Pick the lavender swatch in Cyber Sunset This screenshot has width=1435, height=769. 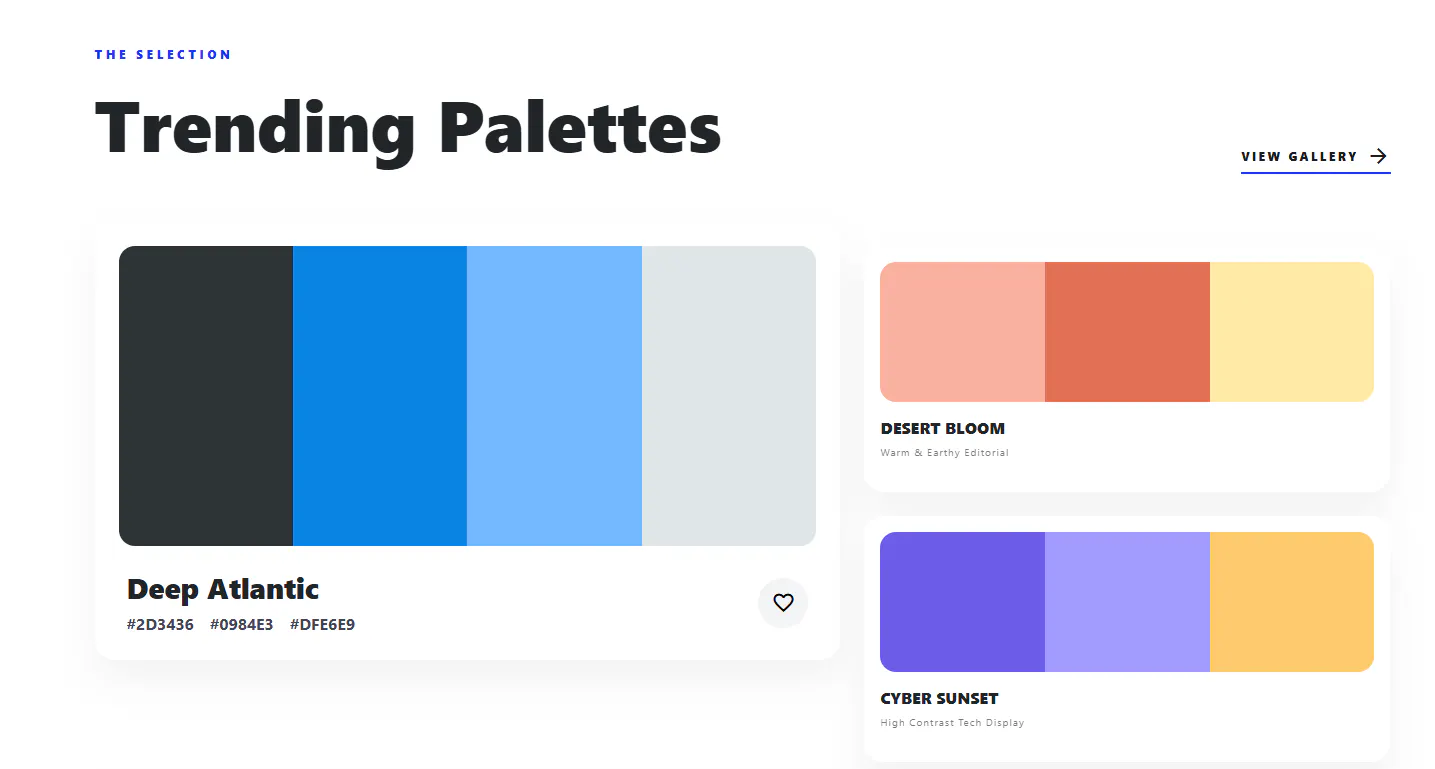1127,602
